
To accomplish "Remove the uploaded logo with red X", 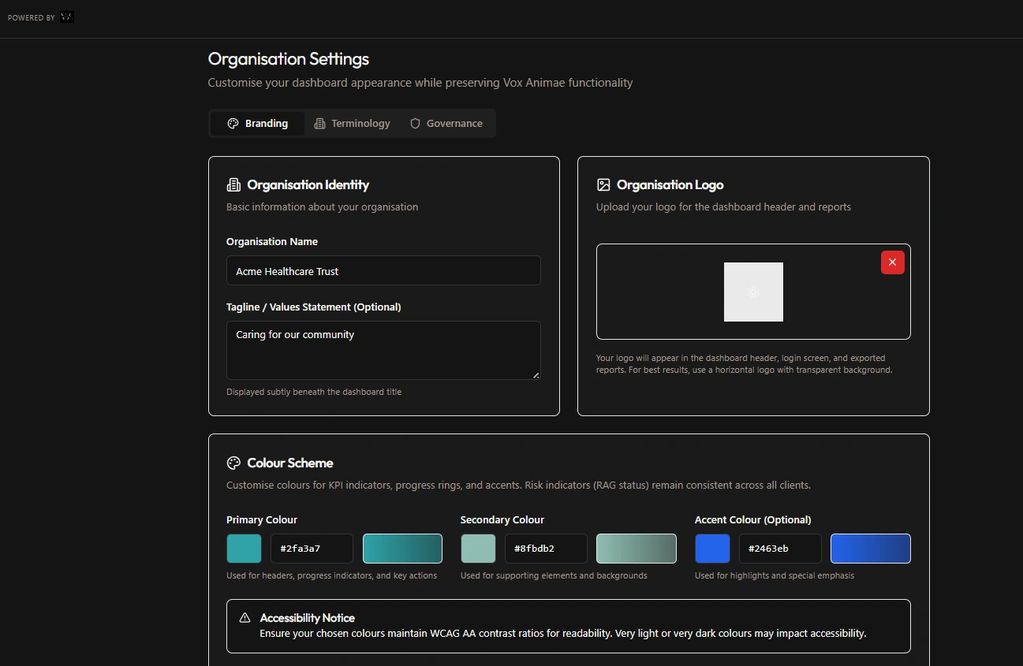I will point(892,262).
